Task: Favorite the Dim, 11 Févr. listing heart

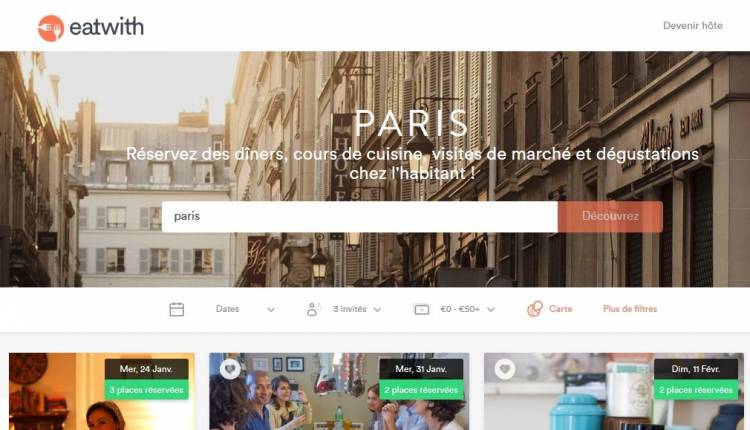Action: coord(505,369)
